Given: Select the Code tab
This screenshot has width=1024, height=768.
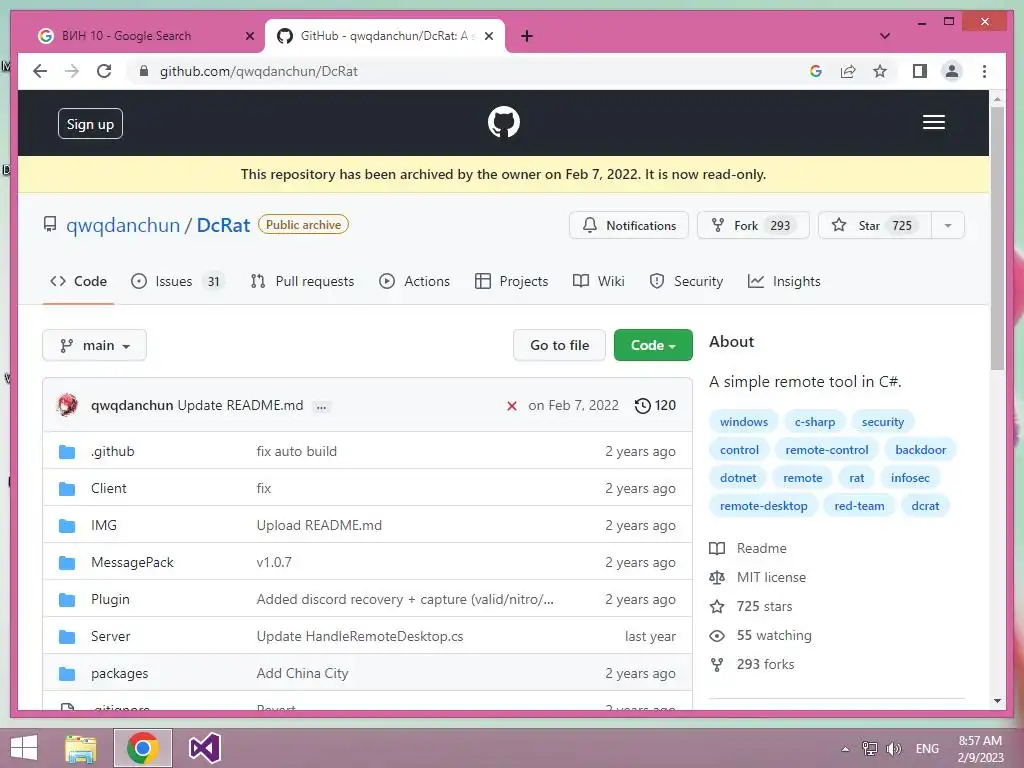Looking at the screenshot, I should 78,281.
